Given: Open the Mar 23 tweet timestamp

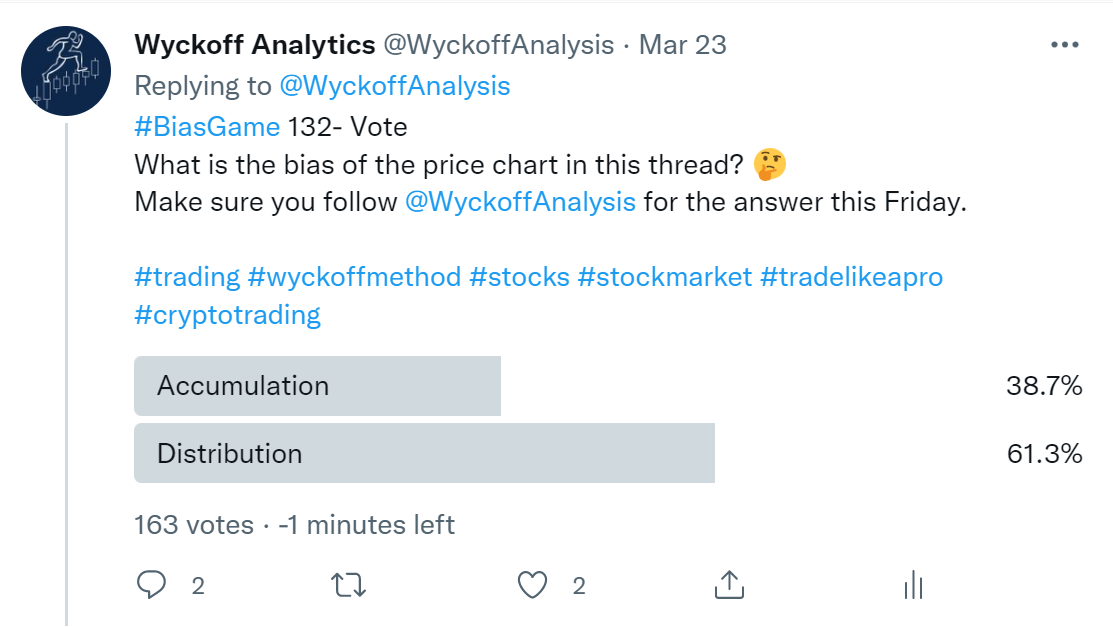Looking at the screenshot, I should pyautogui.click(x=683, y=45).
